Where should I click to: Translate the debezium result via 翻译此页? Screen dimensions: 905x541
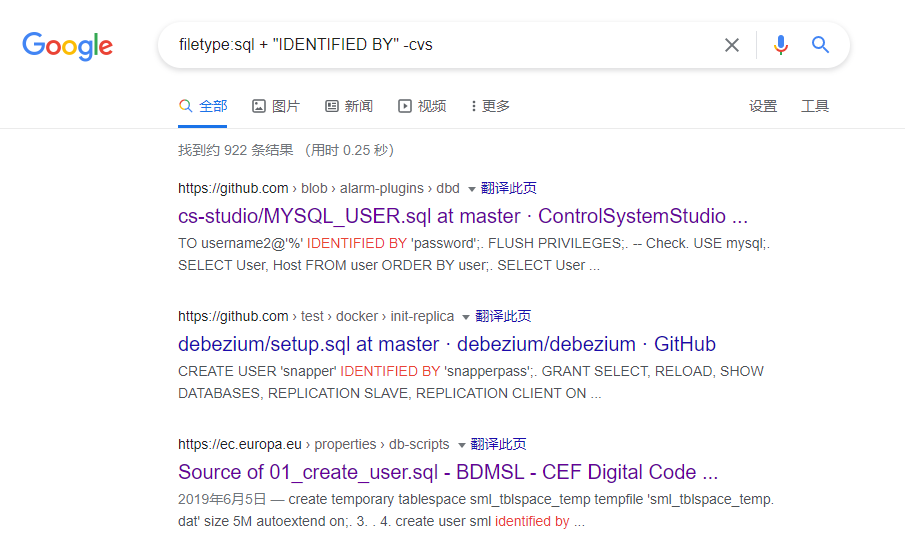point(503,316)
